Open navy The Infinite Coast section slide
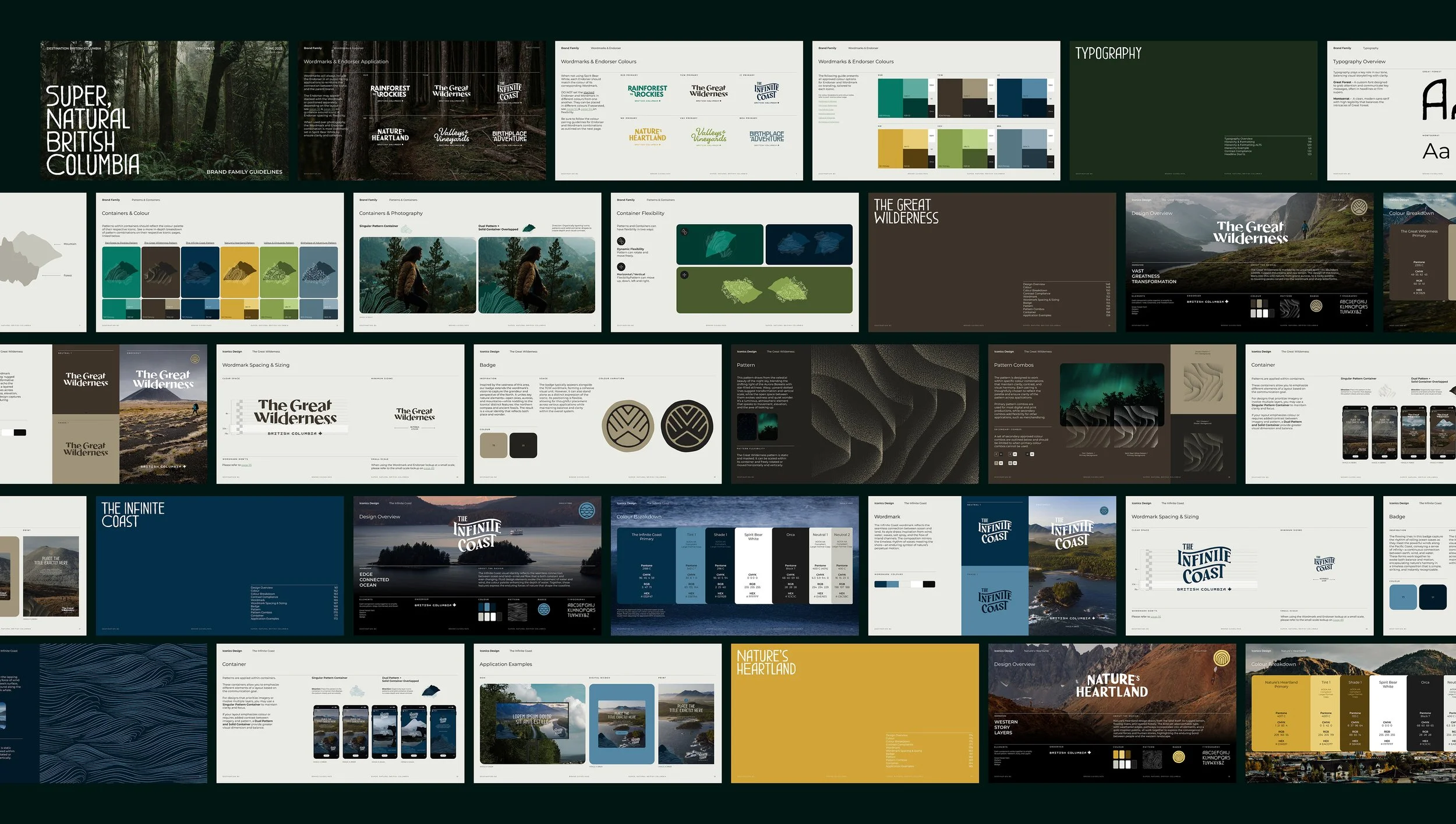 pos(220,566)
